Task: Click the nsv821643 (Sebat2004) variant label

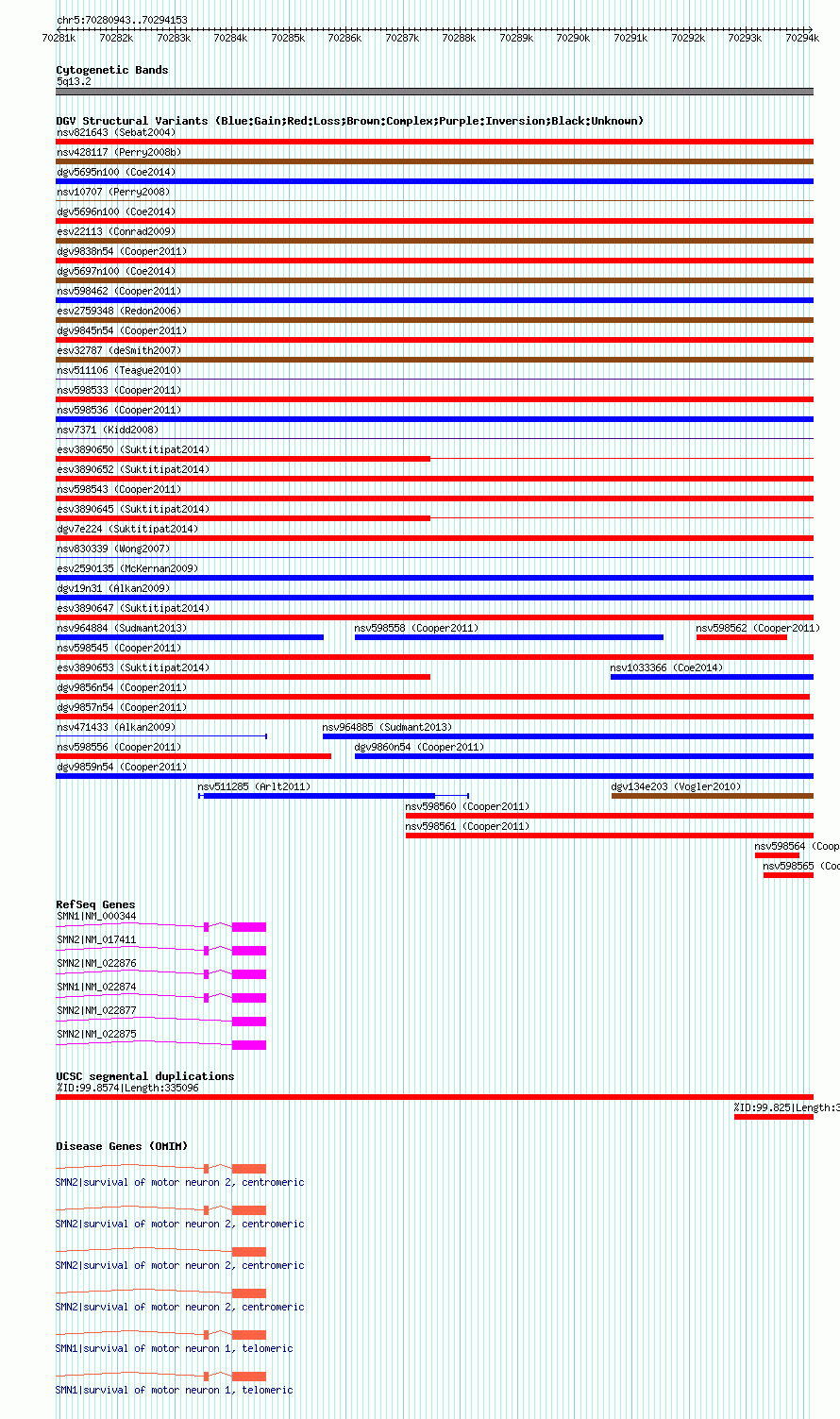Action: 116,133
